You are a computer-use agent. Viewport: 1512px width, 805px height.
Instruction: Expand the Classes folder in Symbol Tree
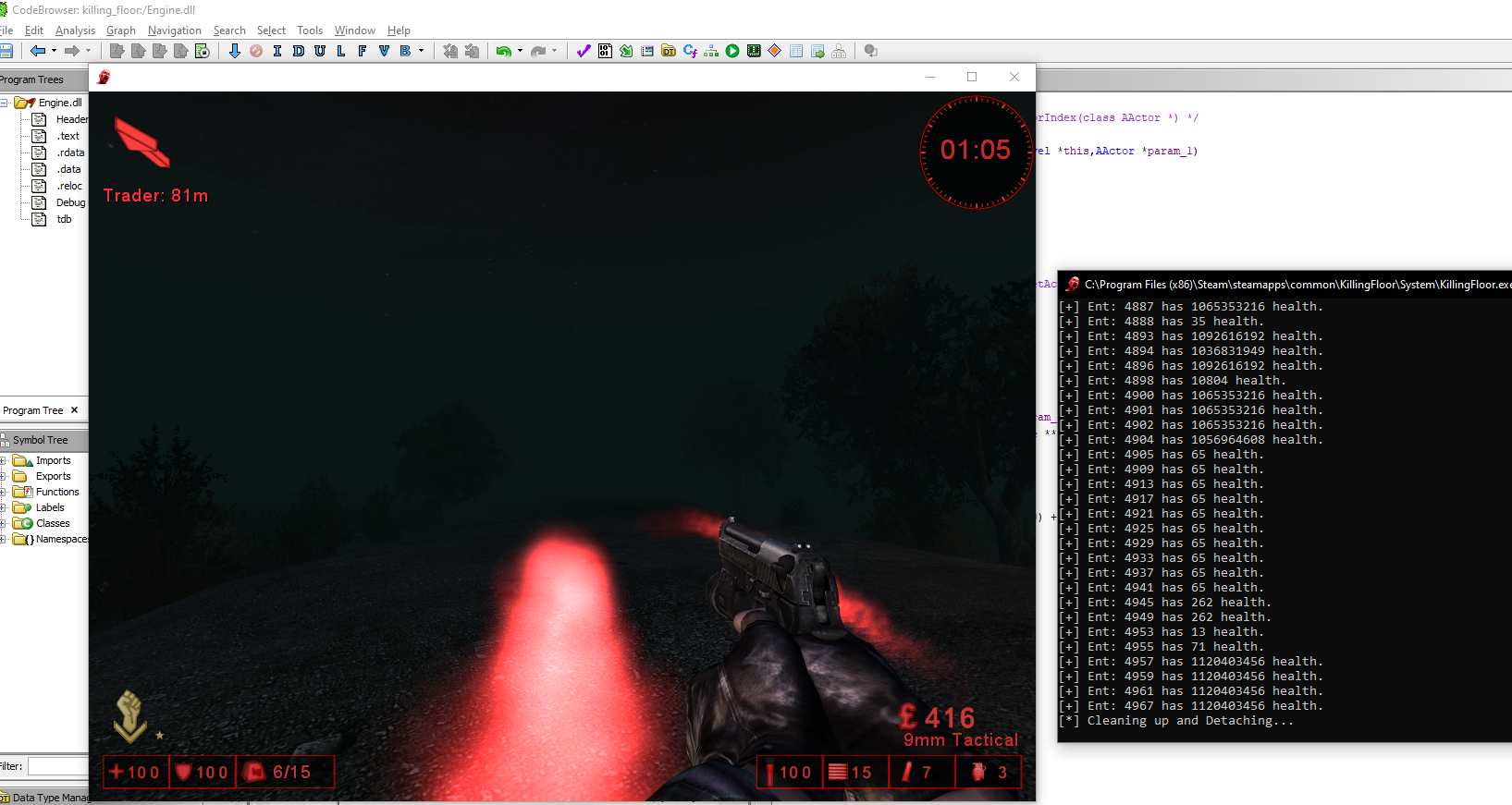click(x=4, y=523)
